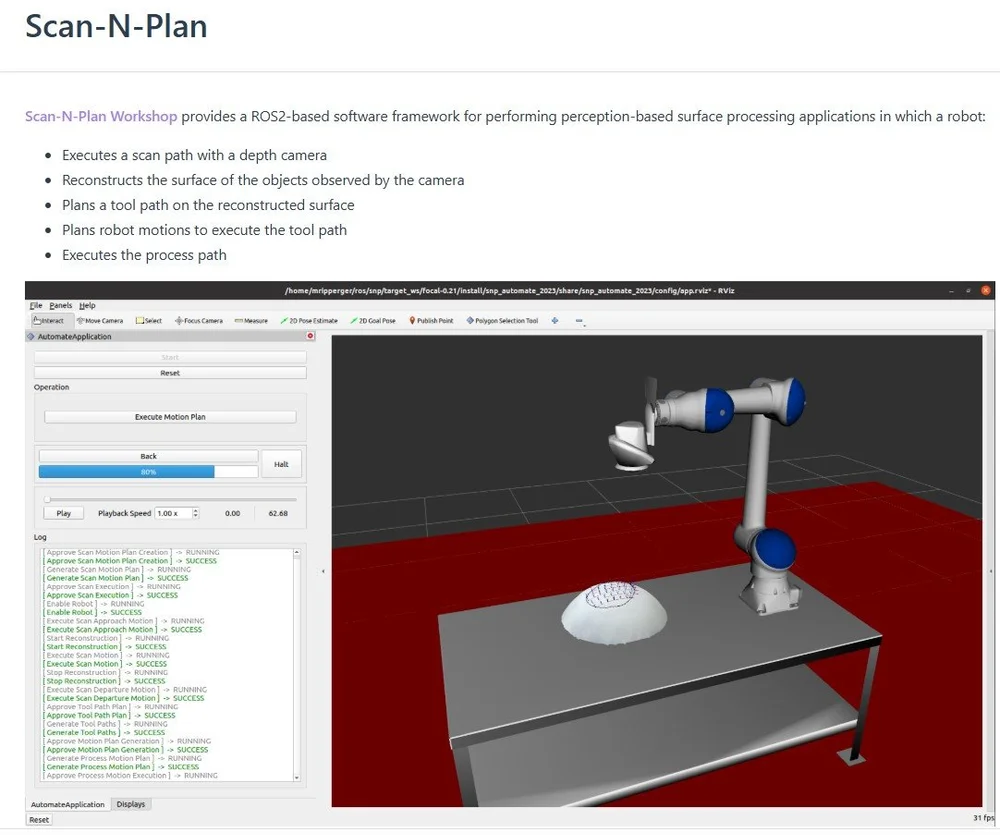Activate the Focus Camera tool
The width and height of the screenshot is (1000, 835).
point(199,321)
